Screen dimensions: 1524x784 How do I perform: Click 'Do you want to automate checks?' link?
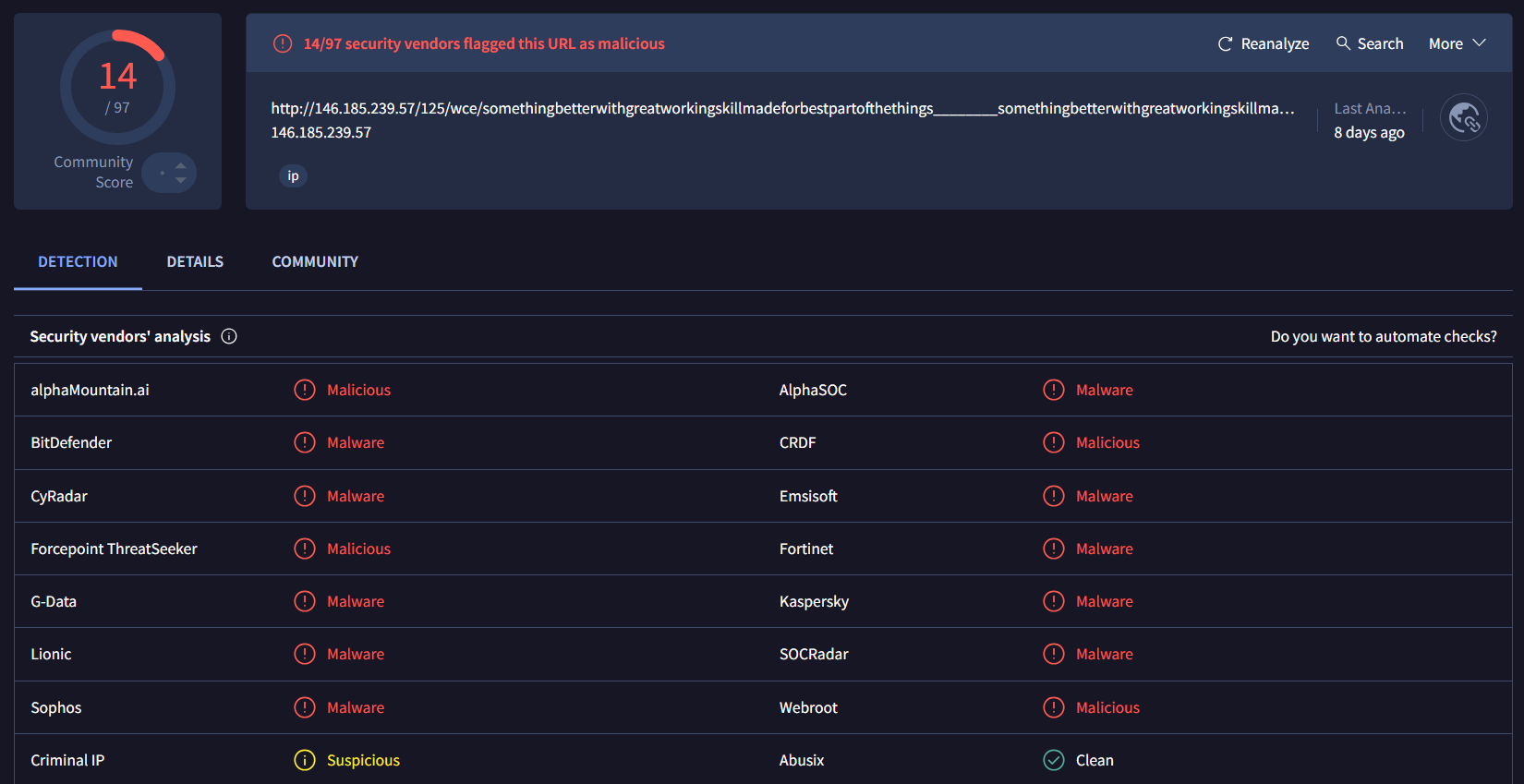click(x=1383, y=337)
